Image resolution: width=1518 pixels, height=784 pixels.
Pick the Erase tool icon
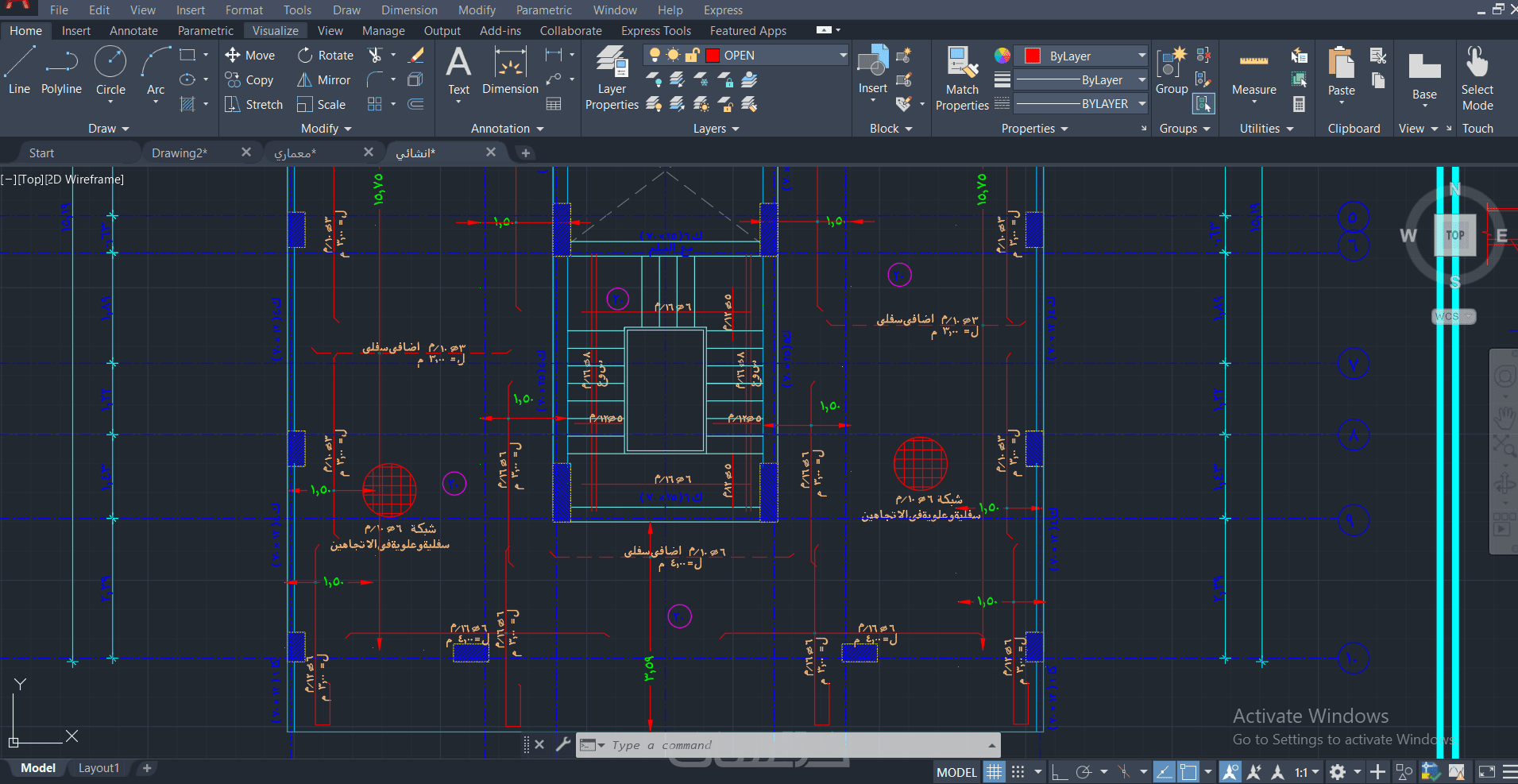pyautogui.click(x=415, y=56)
